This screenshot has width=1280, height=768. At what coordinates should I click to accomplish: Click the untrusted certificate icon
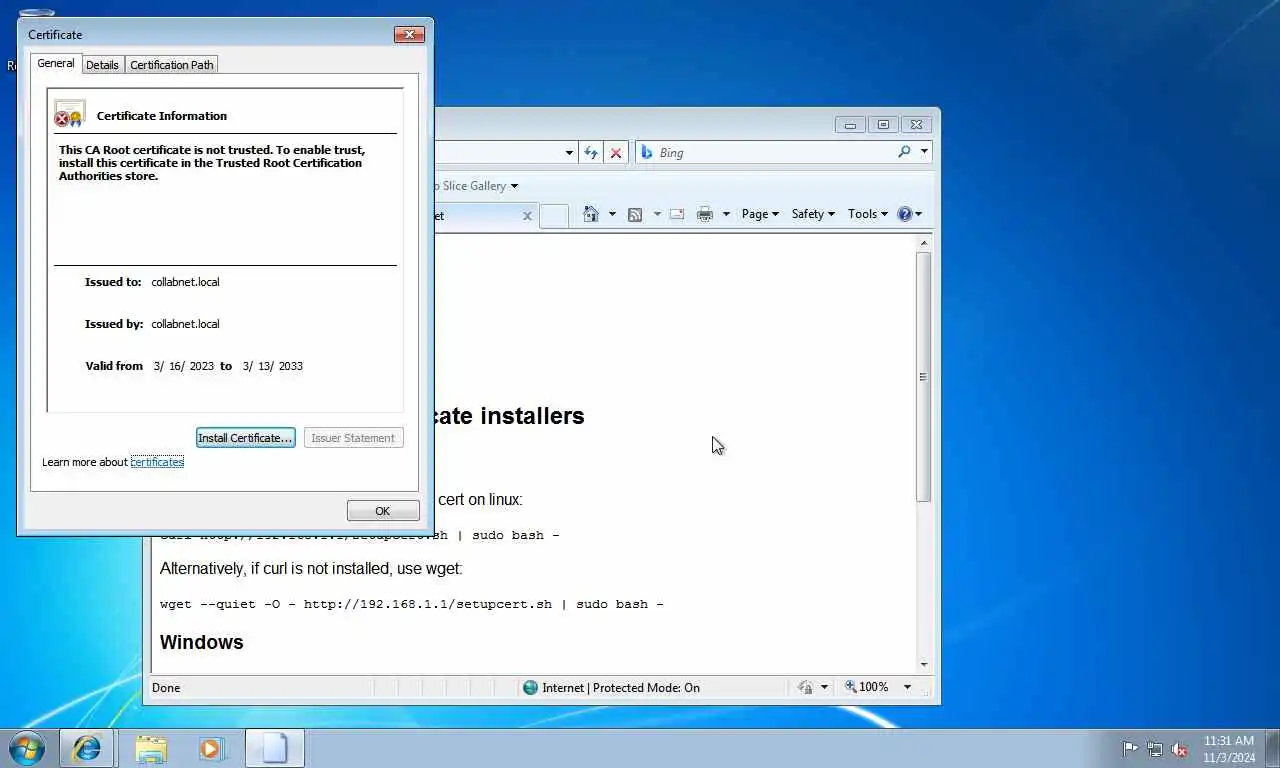(x=69, y=114)
